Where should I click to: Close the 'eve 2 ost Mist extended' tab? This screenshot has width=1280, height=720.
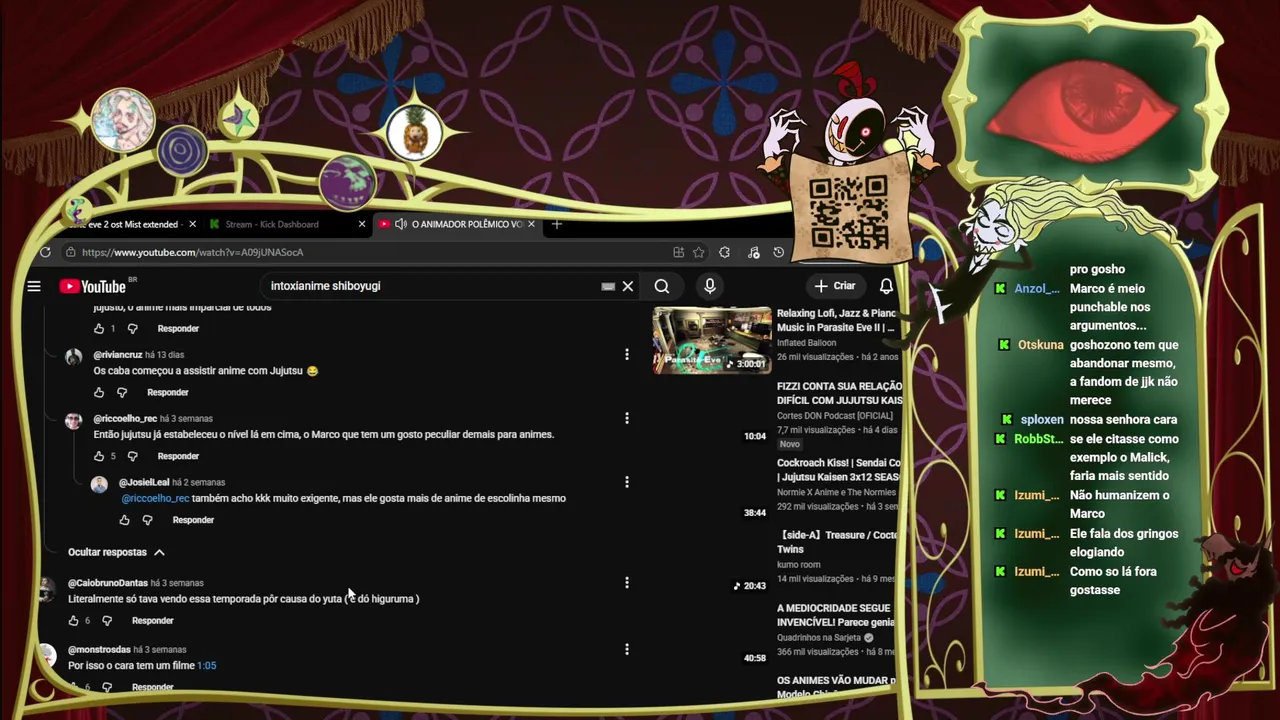[192, 224]
